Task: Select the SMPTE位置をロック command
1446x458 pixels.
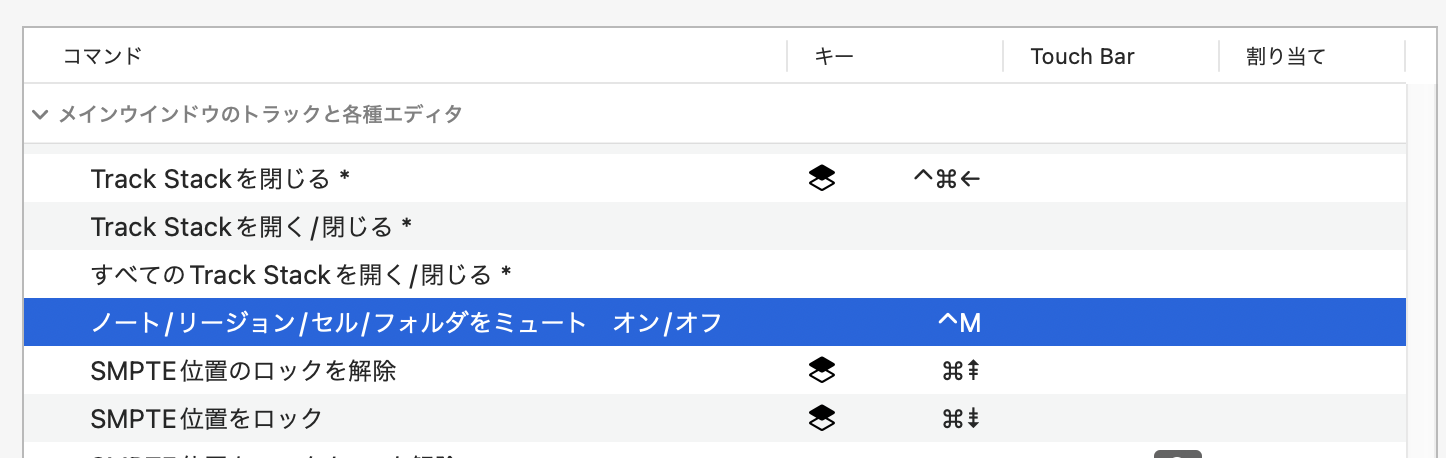Action: pos(206,418)
